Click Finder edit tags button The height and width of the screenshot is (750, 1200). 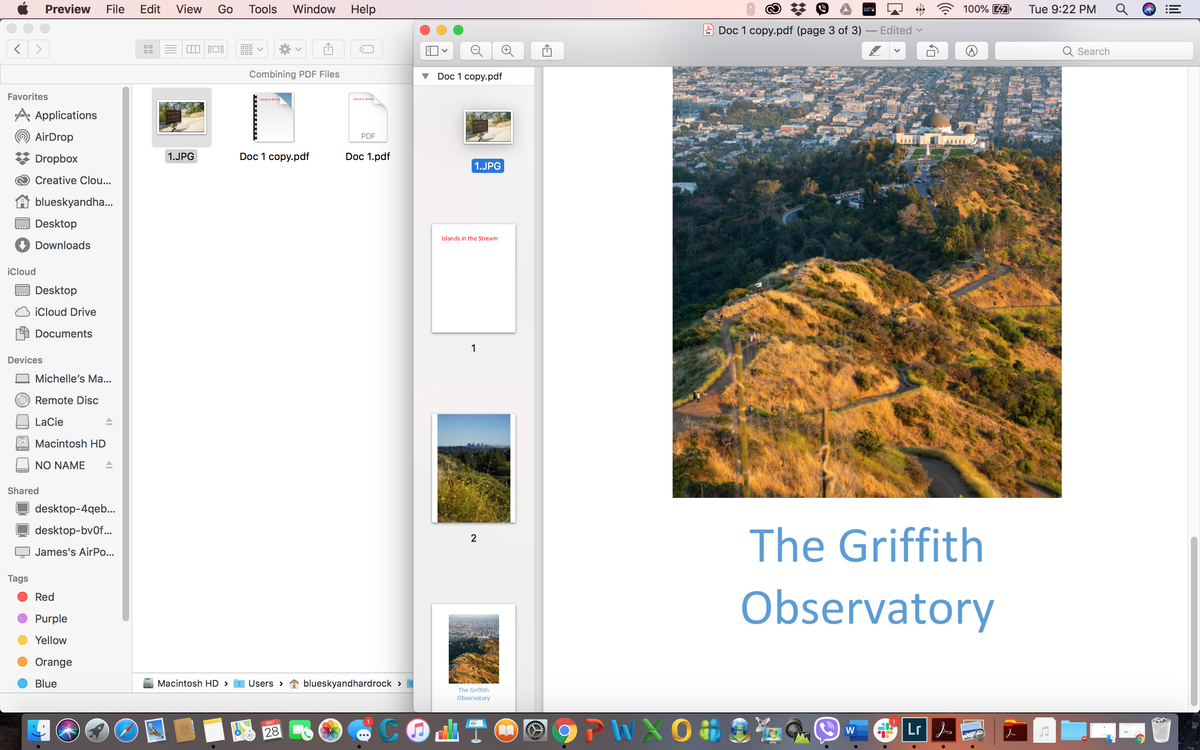click(x=367, y=49)
